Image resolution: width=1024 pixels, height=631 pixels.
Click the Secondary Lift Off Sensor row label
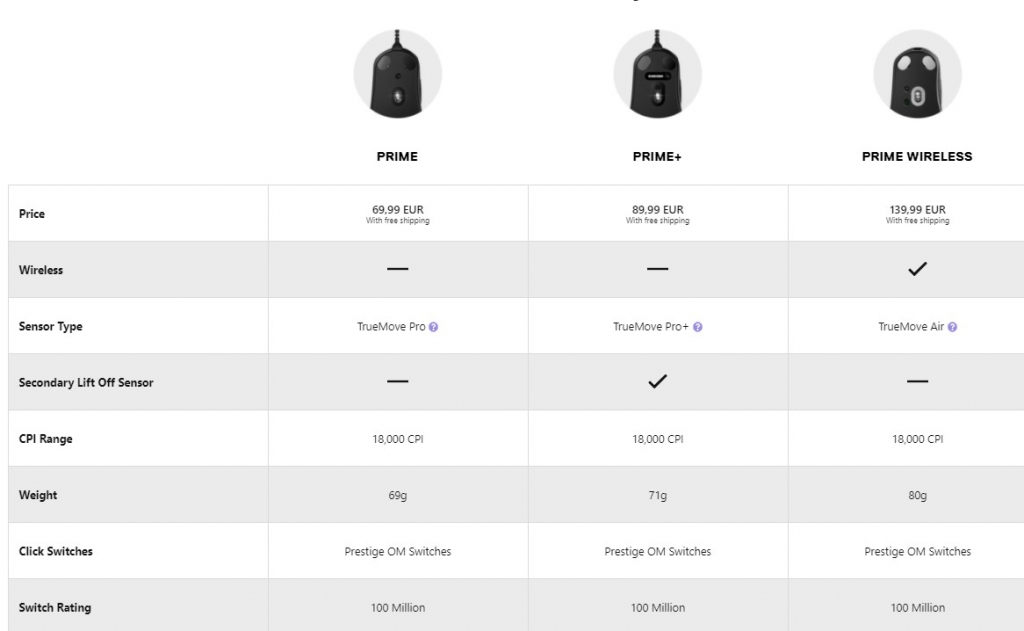coord(86,383)
